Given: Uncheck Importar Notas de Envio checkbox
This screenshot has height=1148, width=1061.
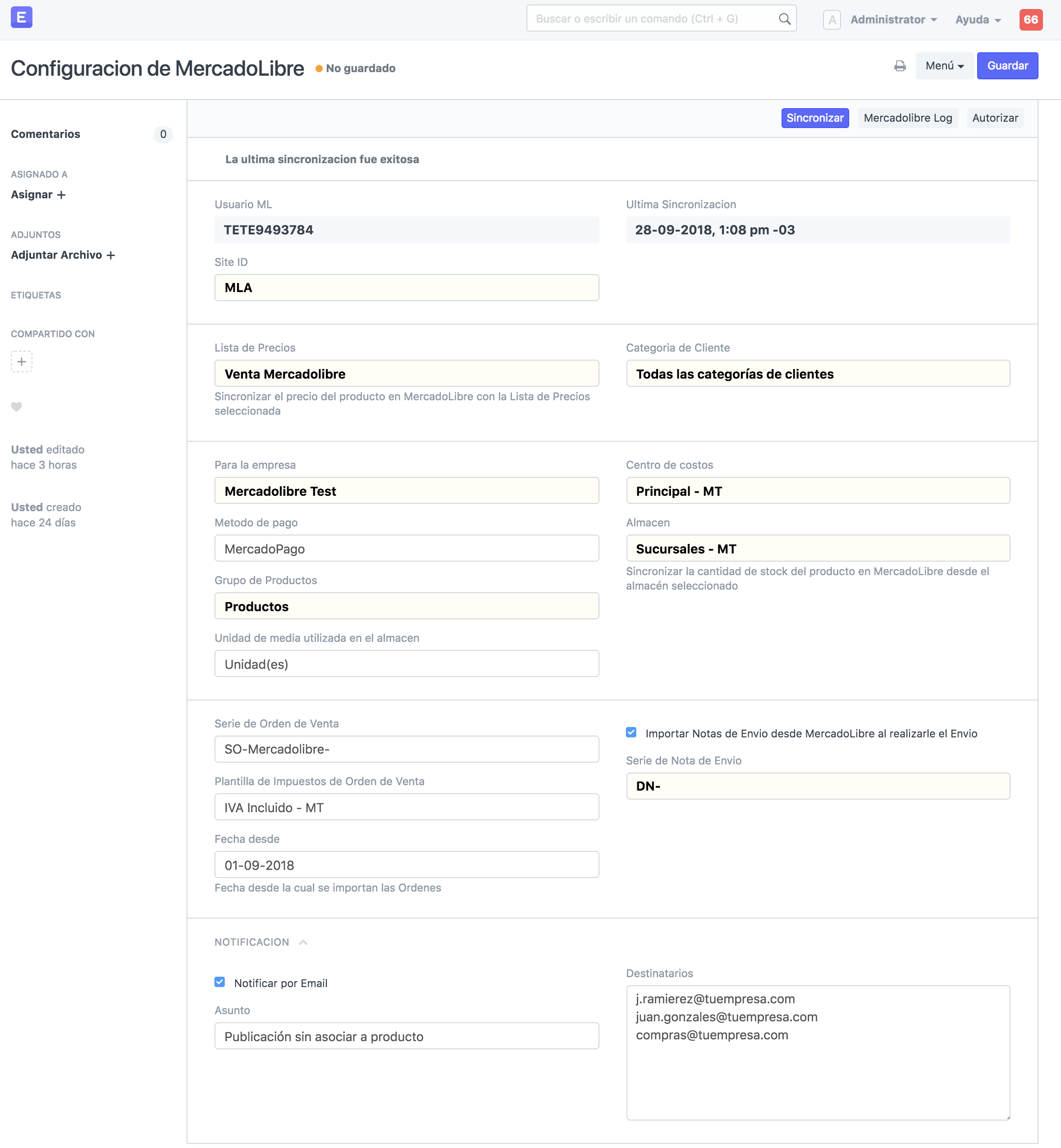Looking at the screenshot, I should tap(631, 732).
